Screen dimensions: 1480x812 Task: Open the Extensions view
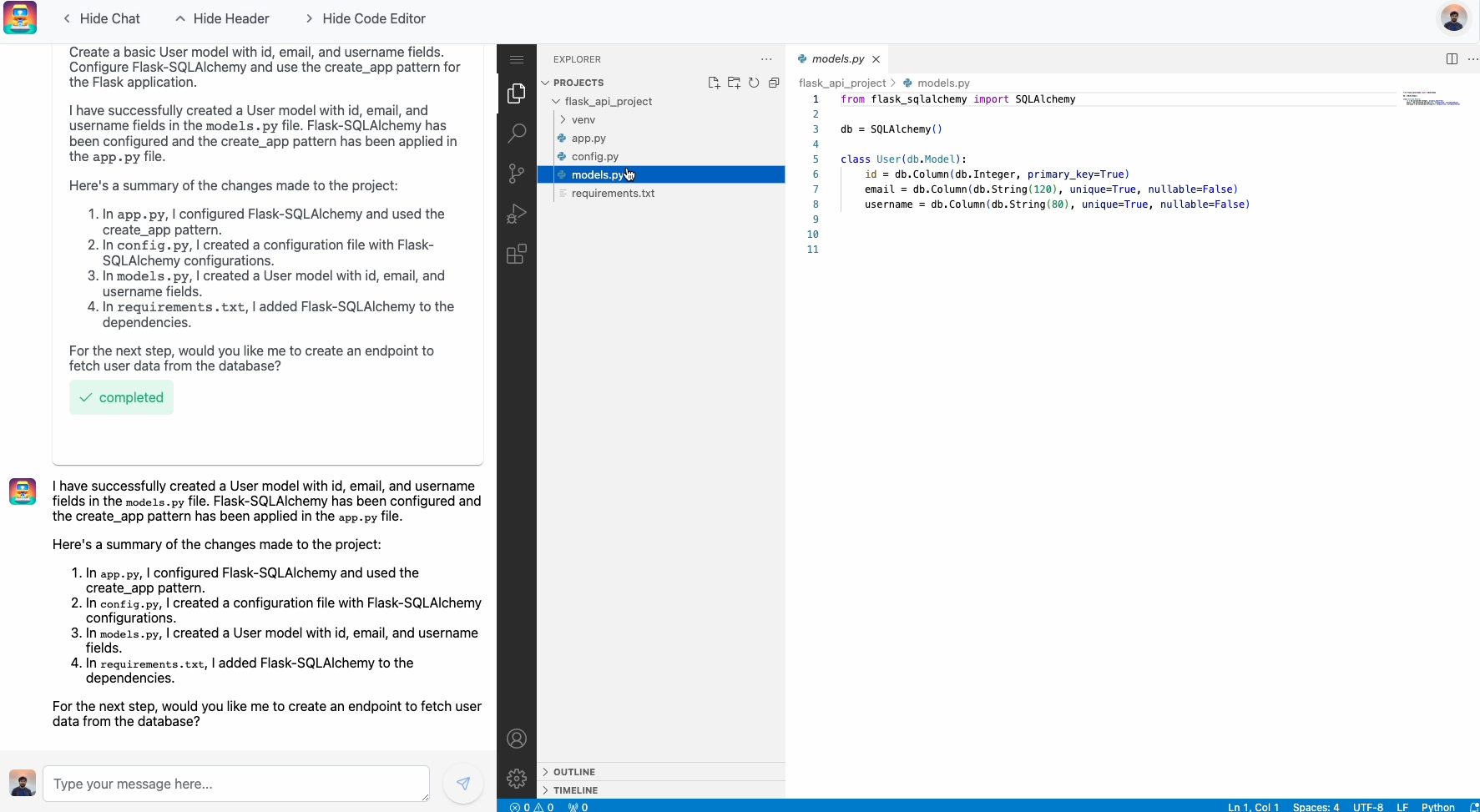tap(517, 254)
